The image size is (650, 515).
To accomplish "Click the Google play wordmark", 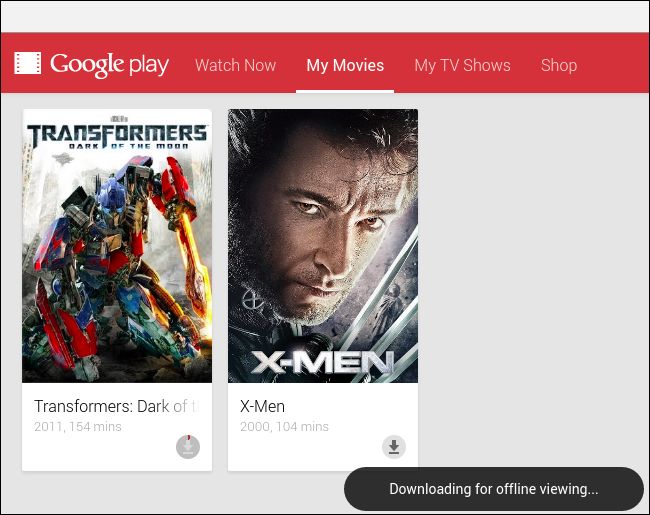I will pos(109,65).
